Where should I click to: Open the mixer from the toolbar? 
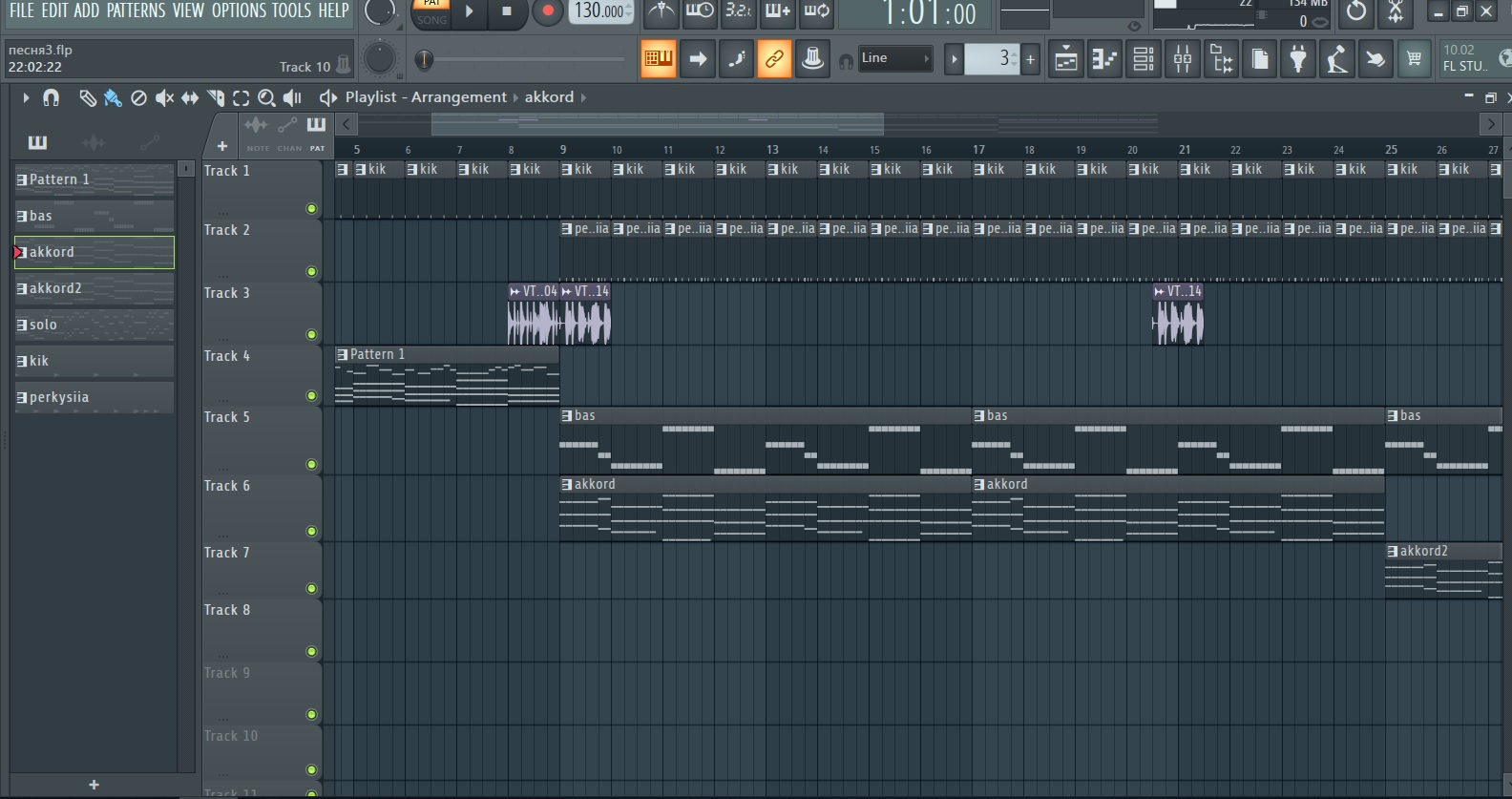click(1183, 59)
